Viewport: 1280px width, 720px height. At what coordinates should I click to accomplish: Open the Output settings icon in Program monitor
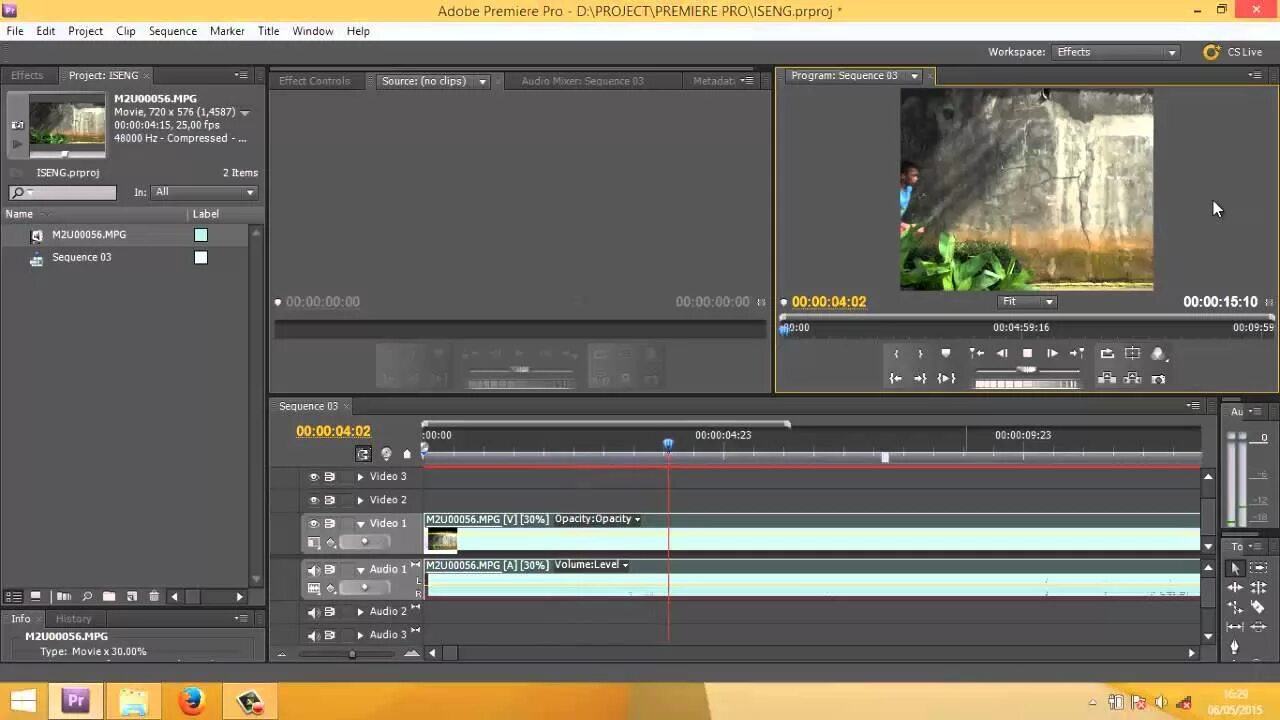(x=1158, y=353)
